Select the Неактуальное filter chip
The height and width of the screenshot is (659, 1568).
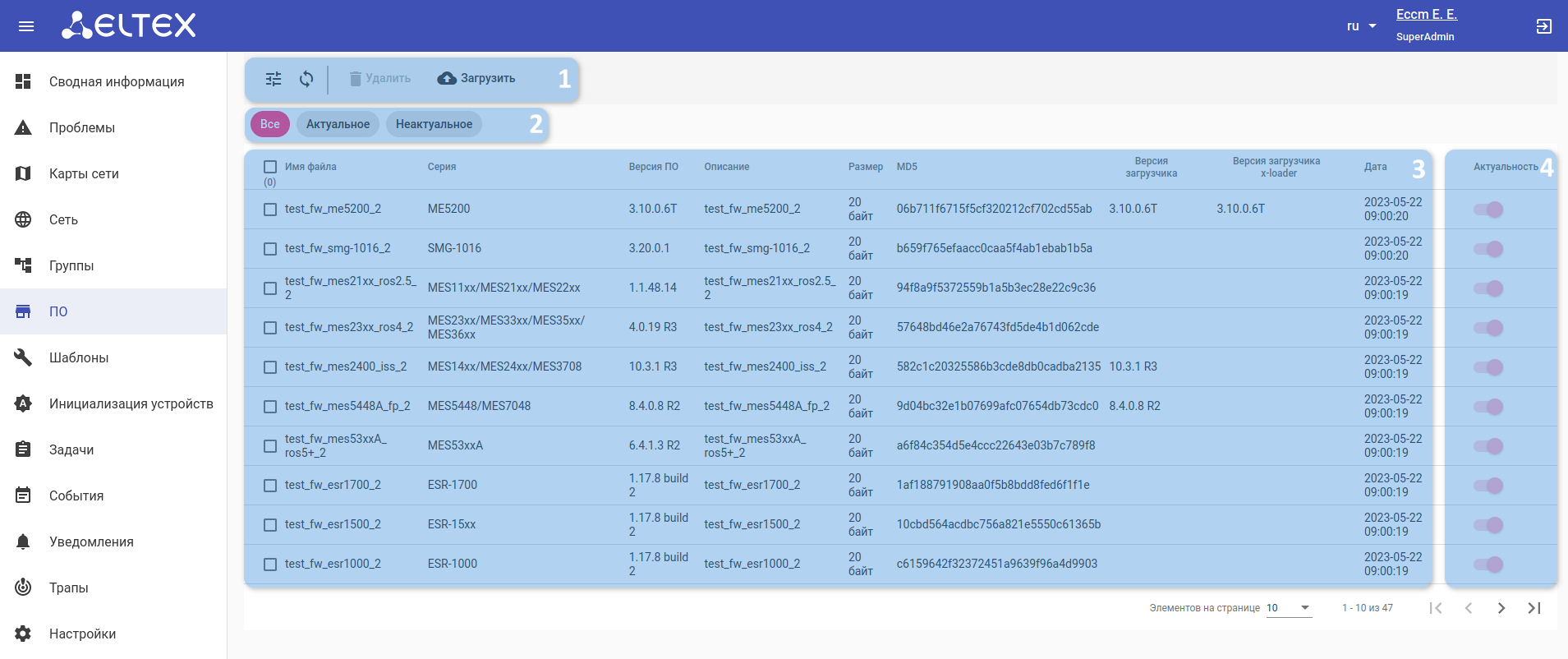point(434,124)
